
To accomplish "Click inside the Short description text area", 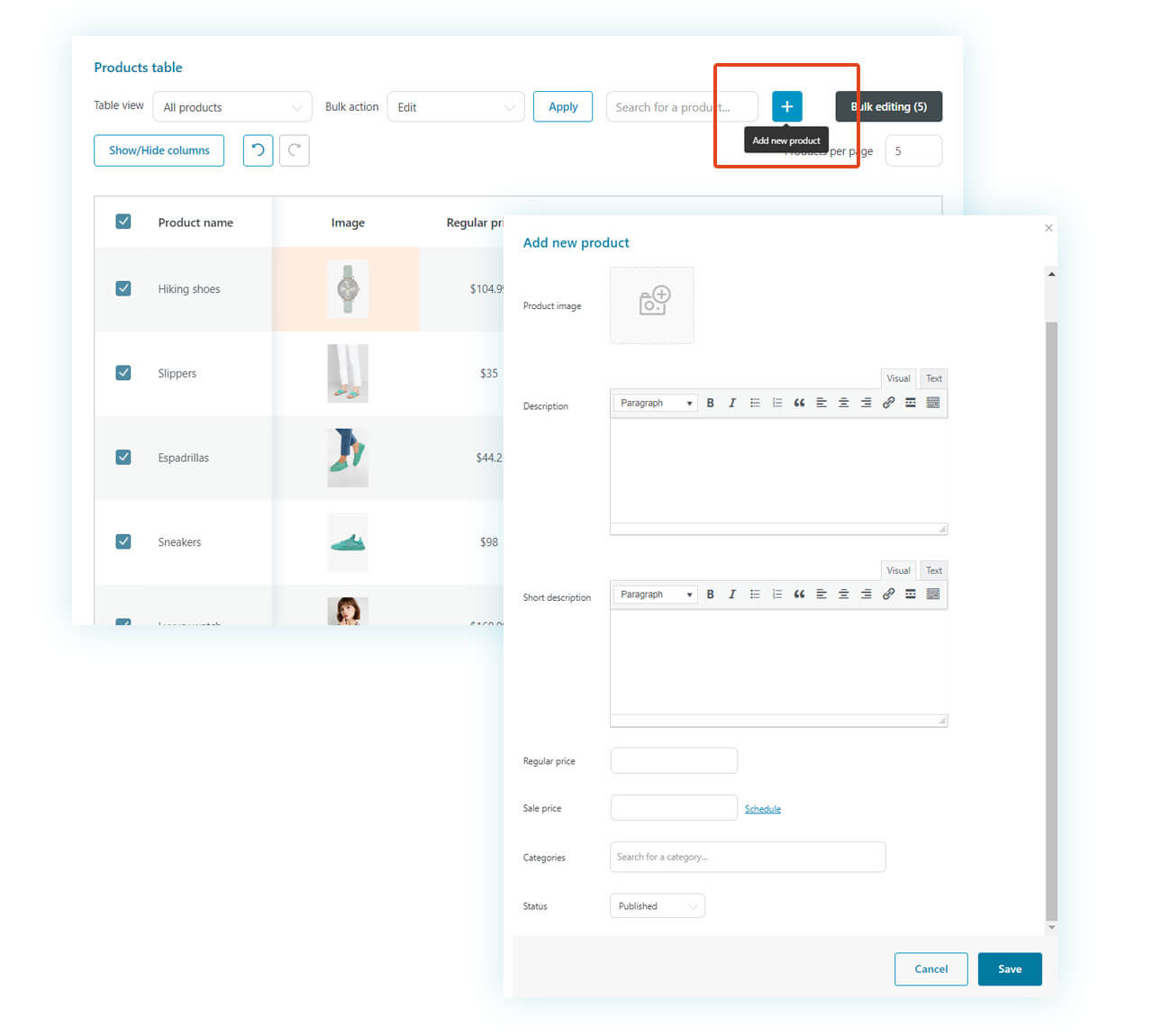I will [778, 662].
